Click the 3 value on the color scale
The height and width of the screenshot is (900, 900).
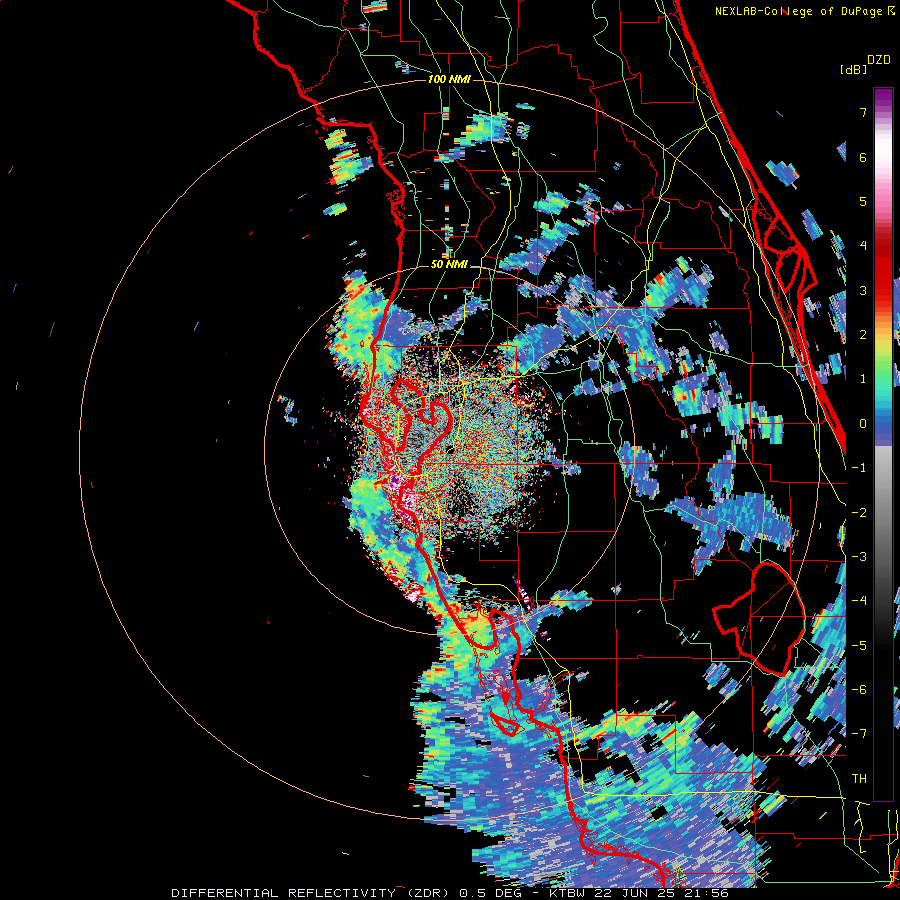click(863, 290)
